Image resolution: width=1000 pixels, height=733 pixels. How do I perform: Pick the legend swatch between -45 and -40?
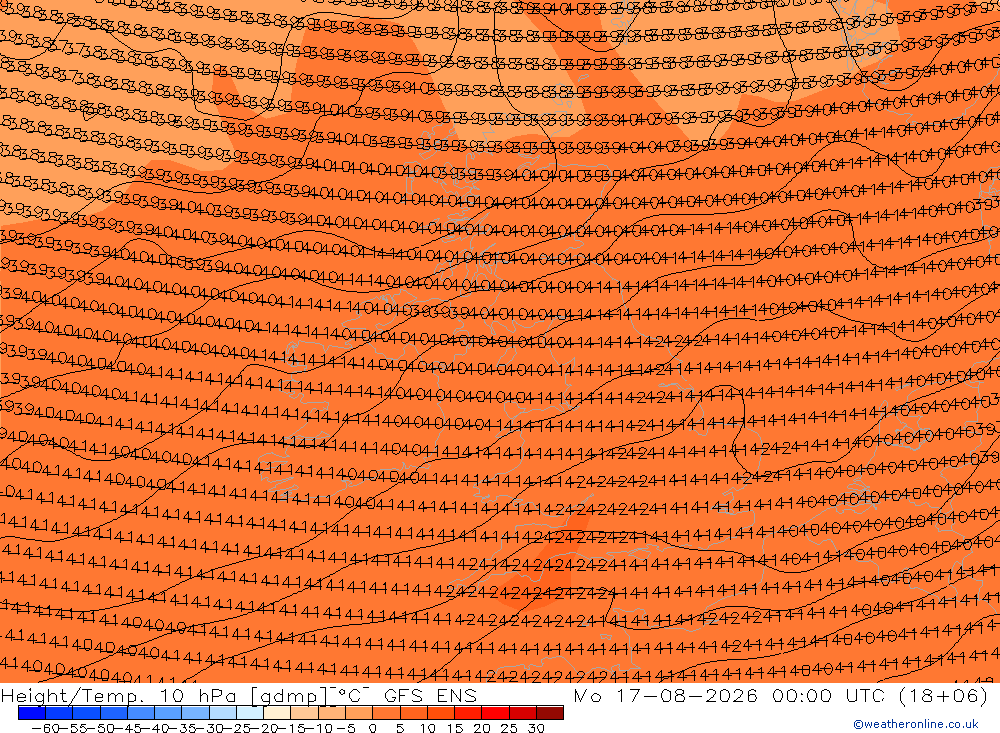[x=141, y=713]
